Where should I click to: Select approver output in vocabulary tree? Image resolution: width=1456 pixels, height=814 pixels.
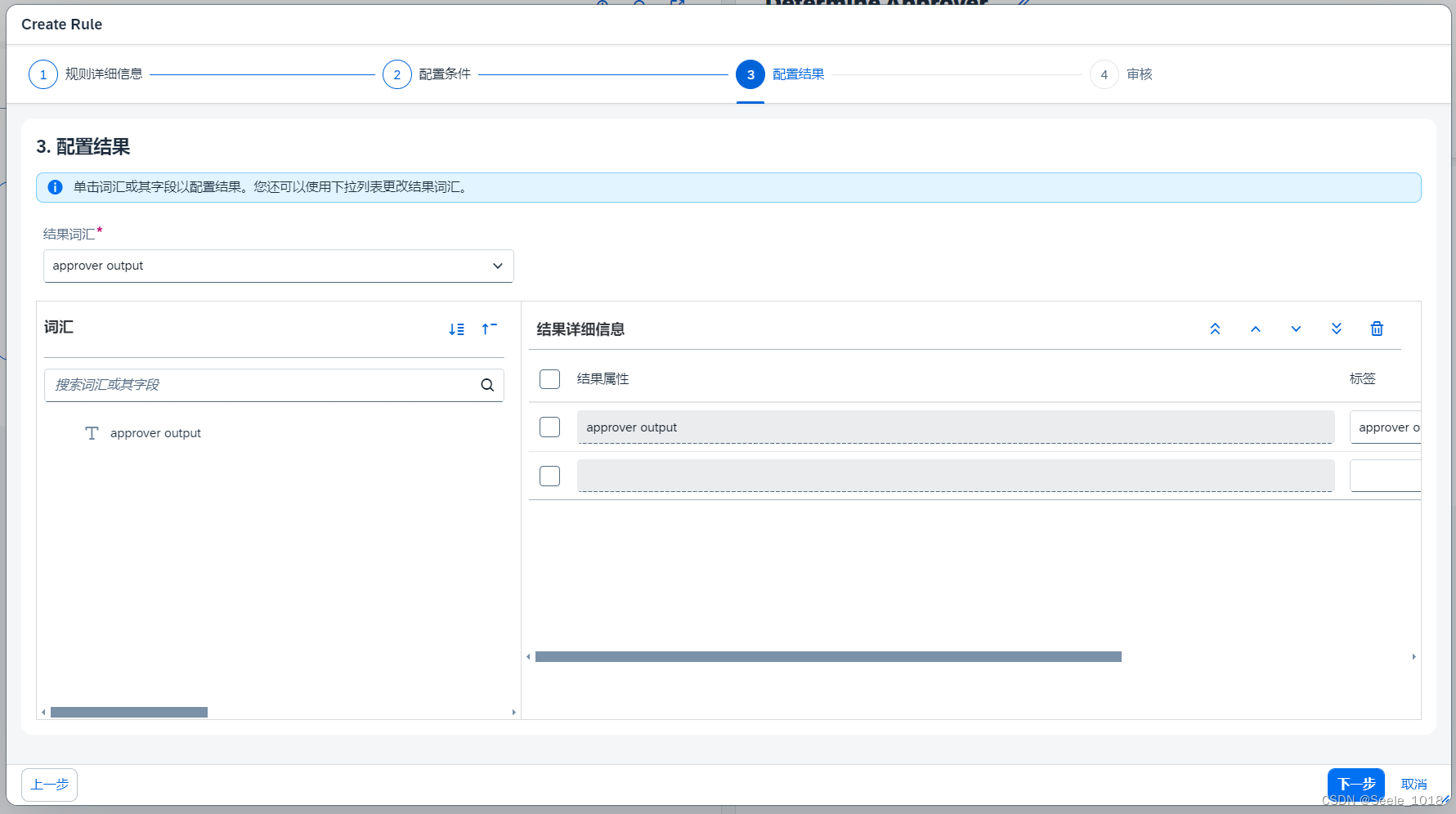point(155,433)
